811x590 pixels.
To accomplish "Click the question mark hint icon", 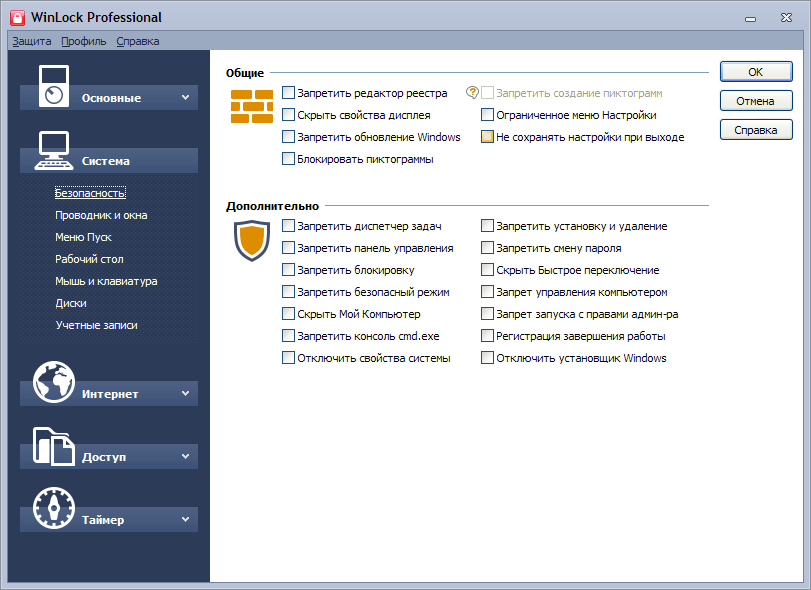I will (472, 93).
